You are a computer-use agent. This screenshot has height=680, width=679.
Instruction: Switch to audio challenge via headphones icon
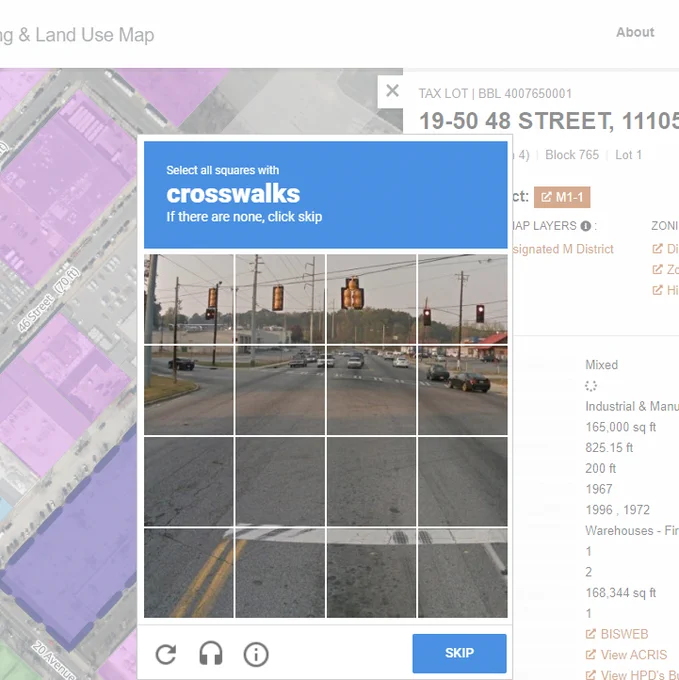211,654
